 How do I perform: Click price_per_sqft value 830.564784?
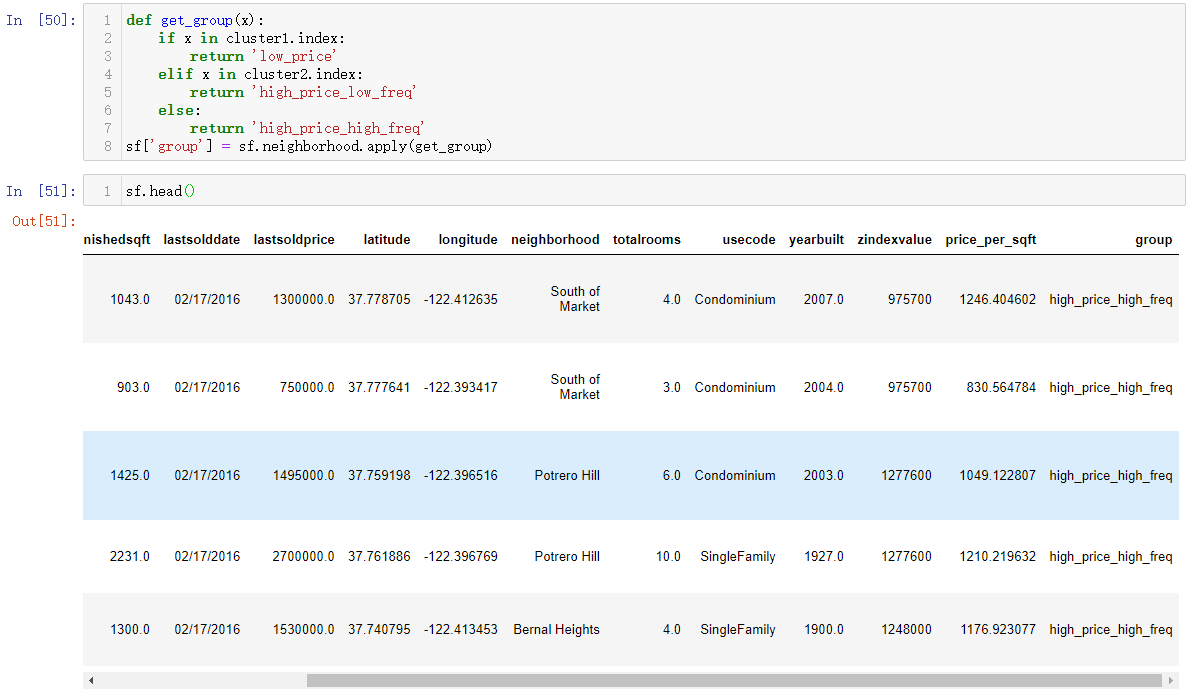pos(1001,388)
